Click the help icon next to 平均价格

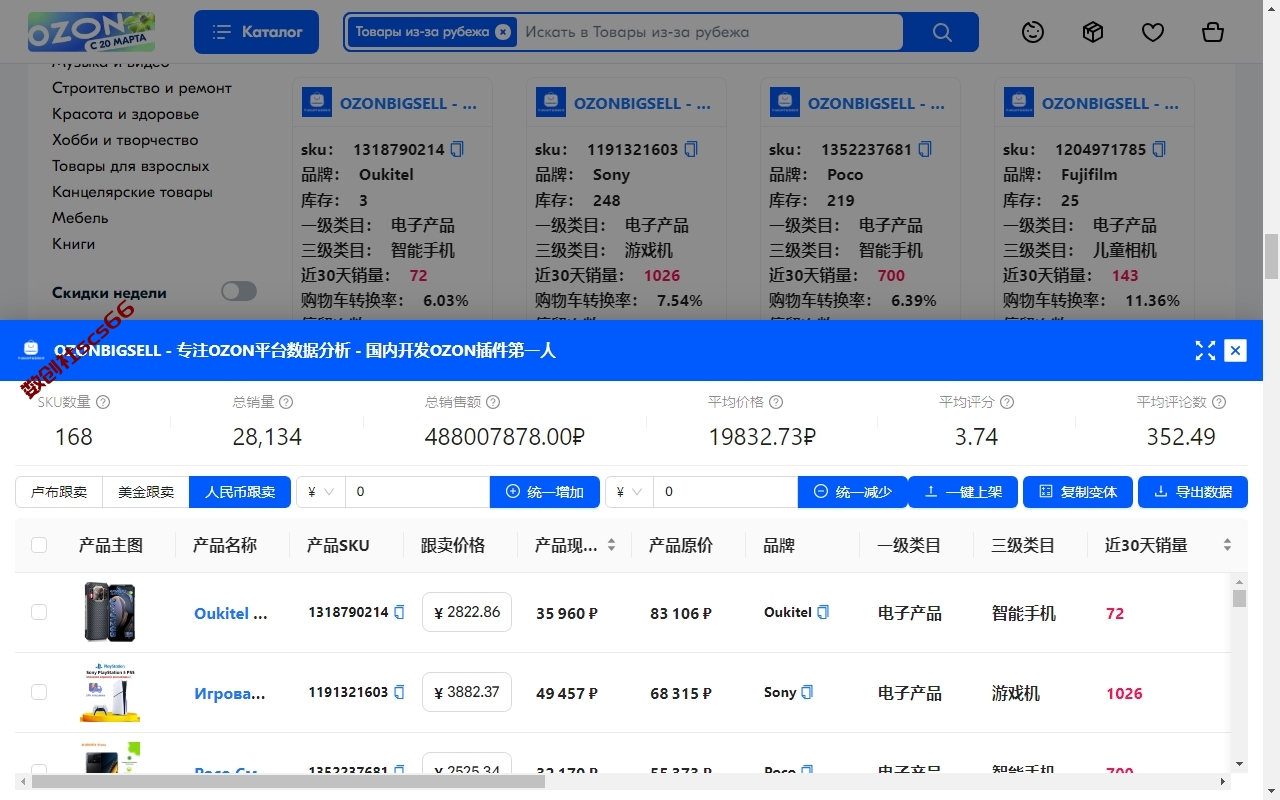point(776,402)
